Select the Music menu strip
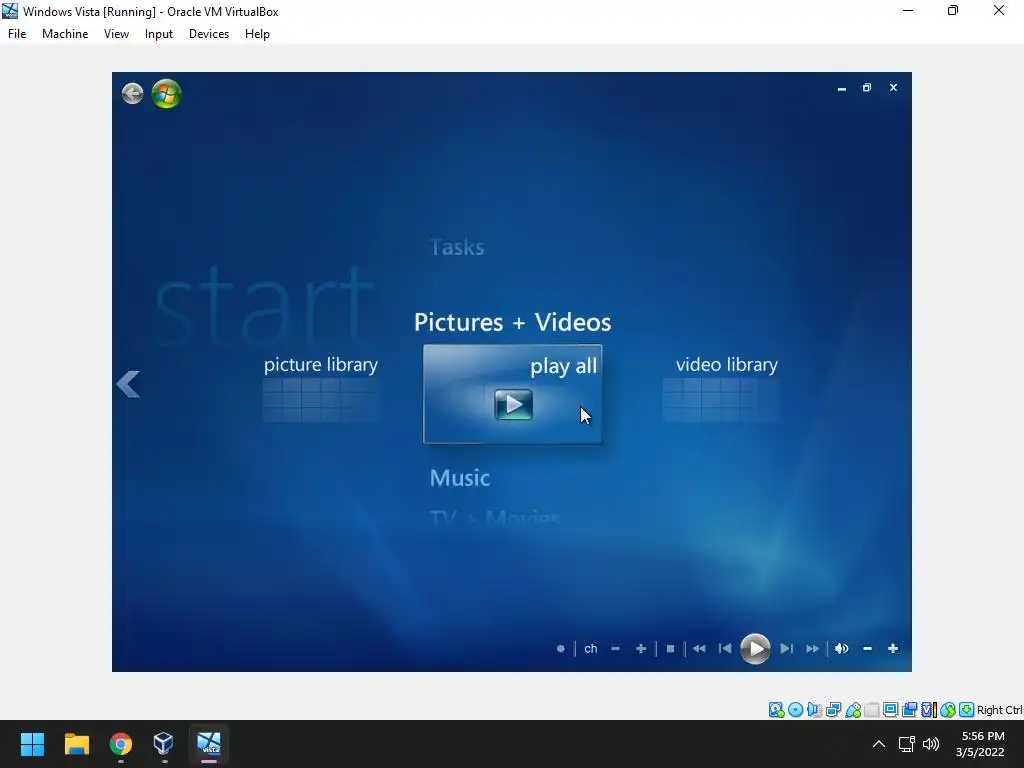The image size is (1024, 768). pyautogui.click(x=460, y=478)
